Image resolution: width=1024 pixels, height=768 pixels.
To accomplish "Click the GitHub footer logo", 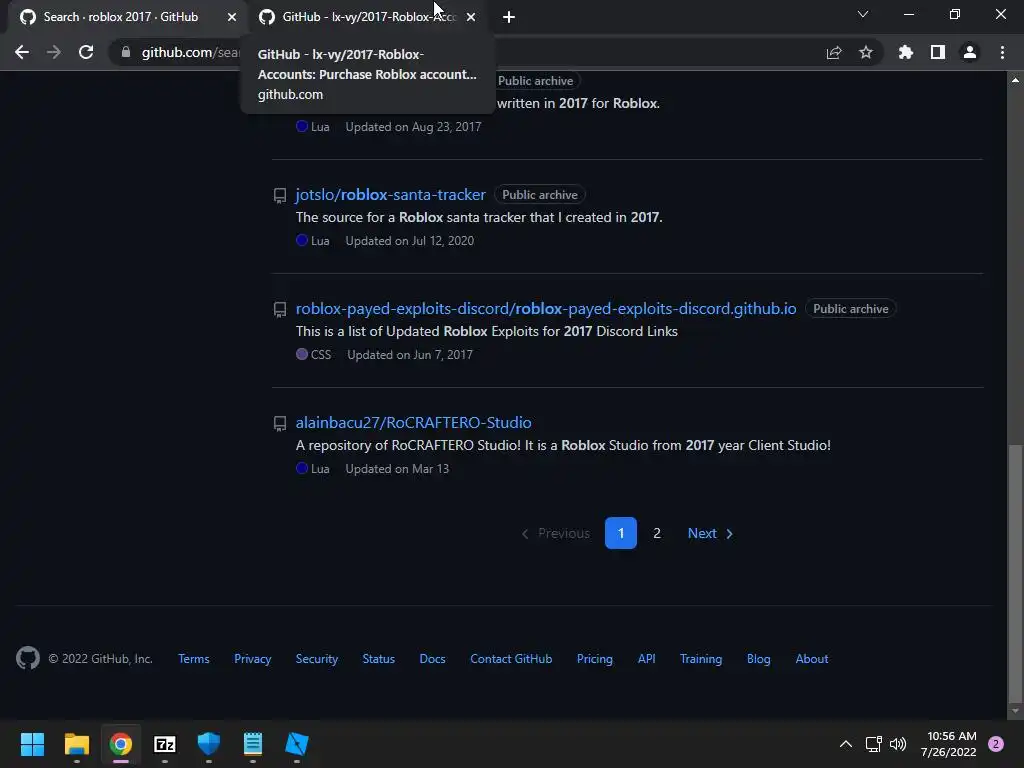I will 28,658.
